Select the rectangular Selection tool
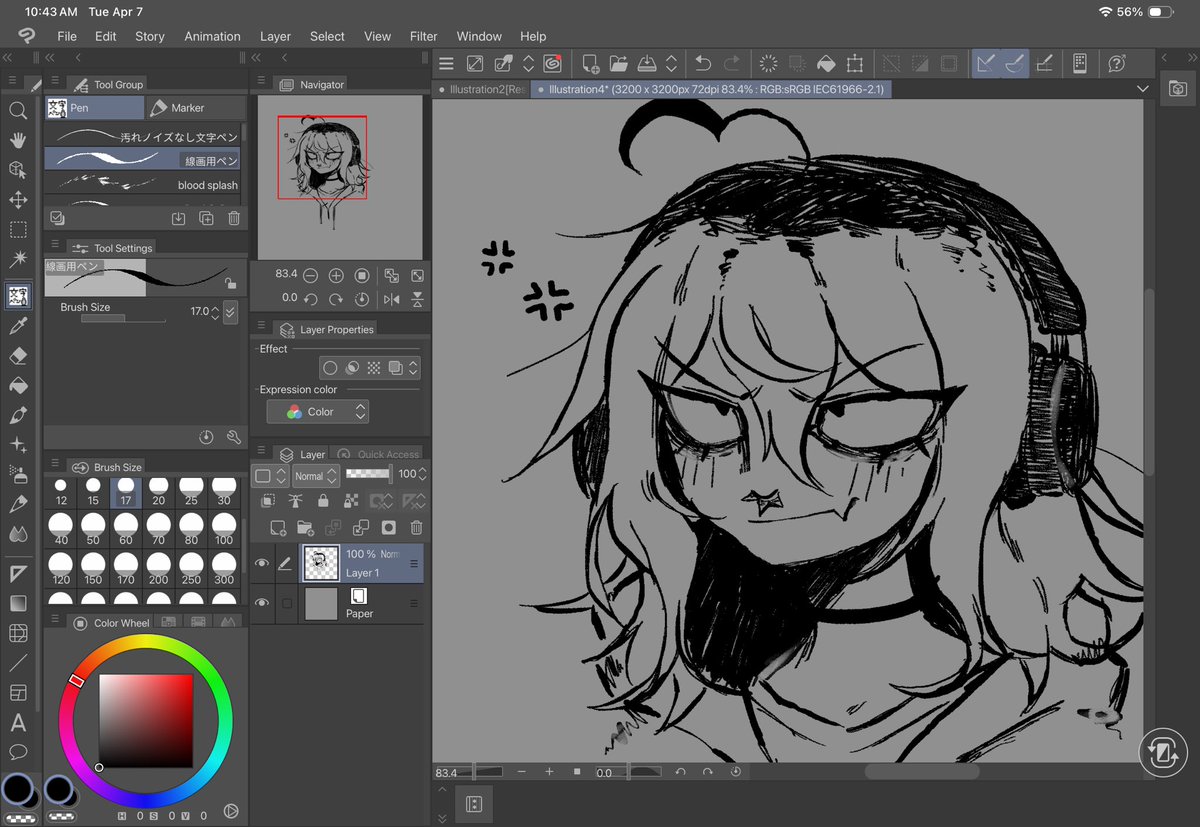1200x827 pixels. pos(18,230)
